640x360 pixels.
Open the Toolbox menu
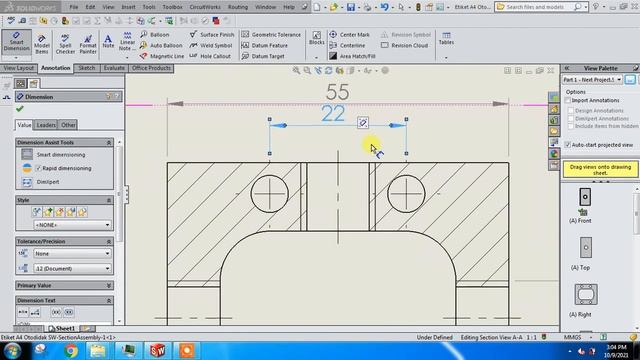172,7
